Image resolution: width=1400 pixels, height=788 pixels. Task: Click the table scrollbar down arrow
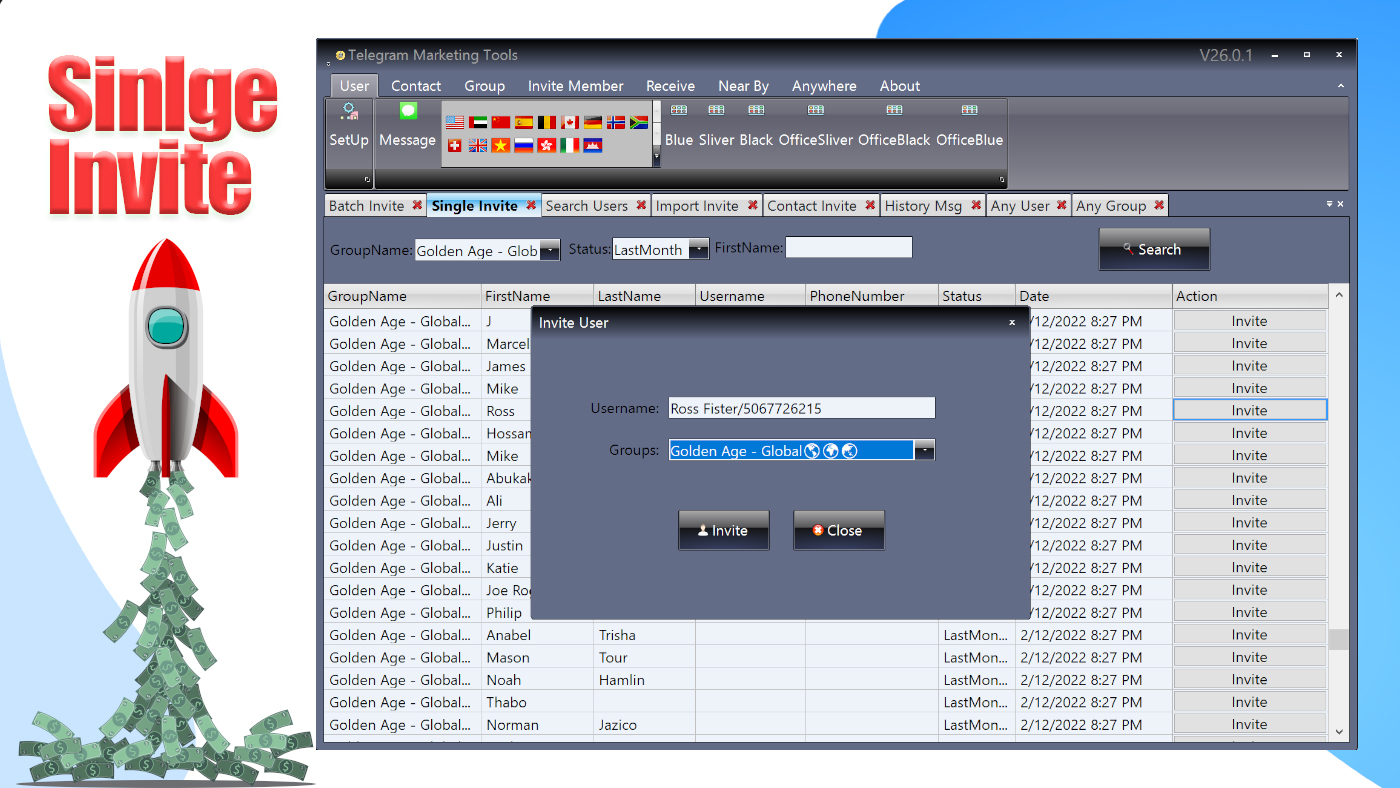click(1338, 731)
